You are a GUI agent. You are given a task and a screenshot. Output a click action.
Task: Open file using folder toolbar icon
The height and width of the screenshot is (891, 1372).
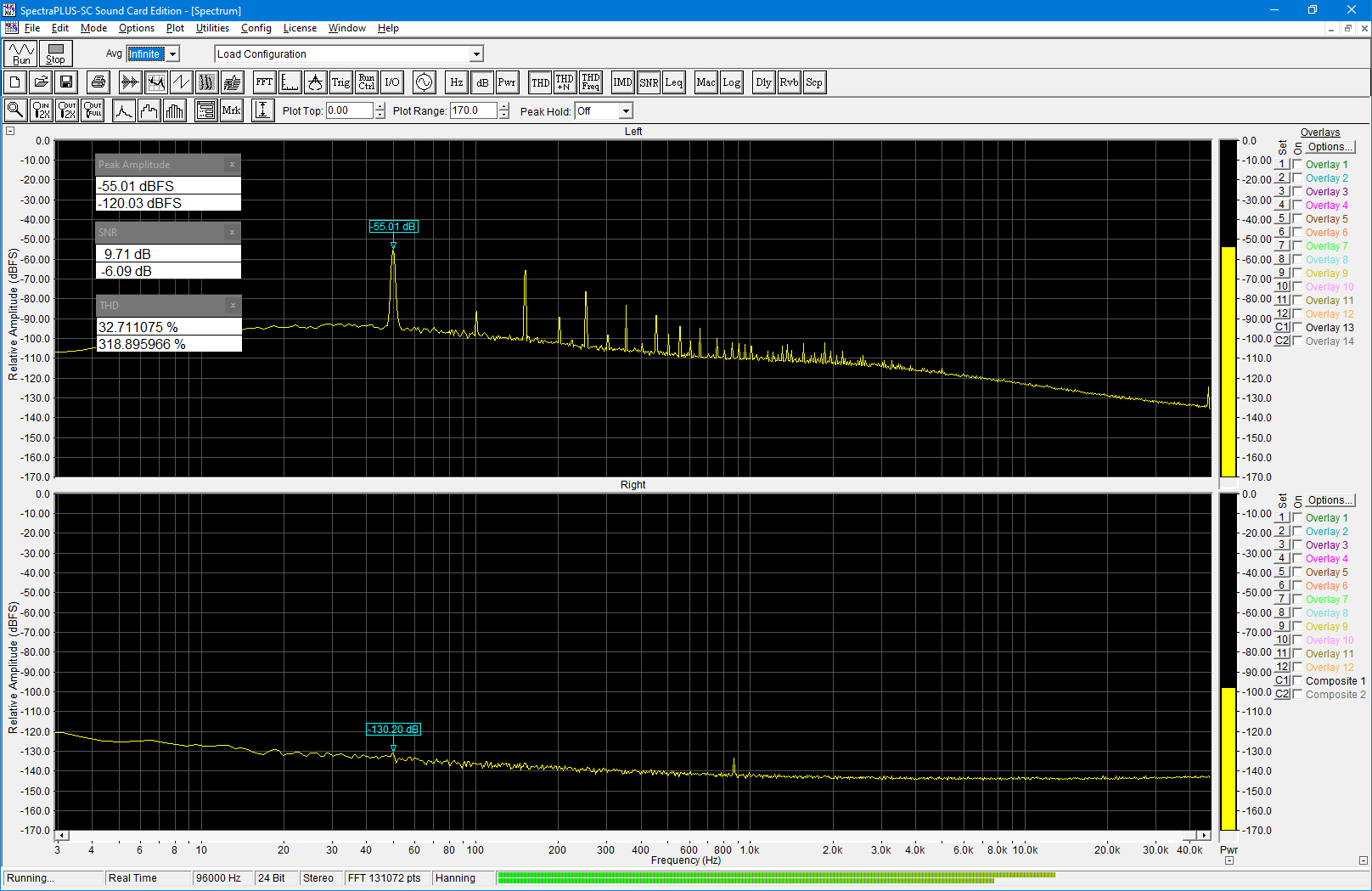[x=41, y=82]
